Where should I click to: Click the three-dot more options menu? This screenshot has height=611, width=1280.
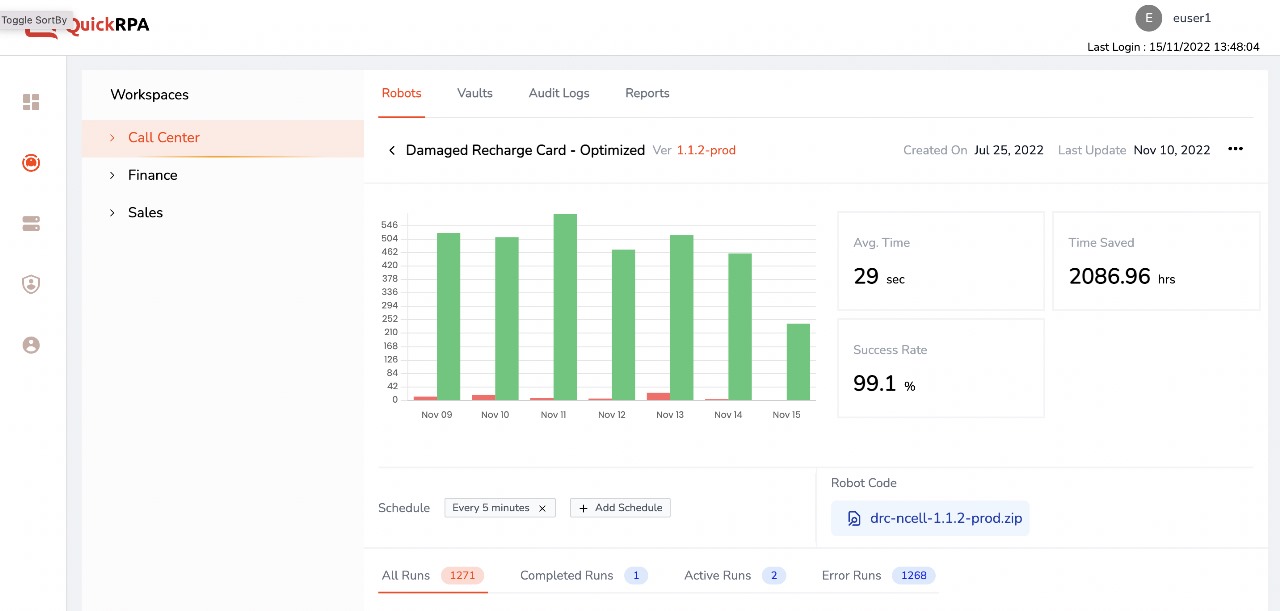pyautogui.click(x=1235, y=149)
